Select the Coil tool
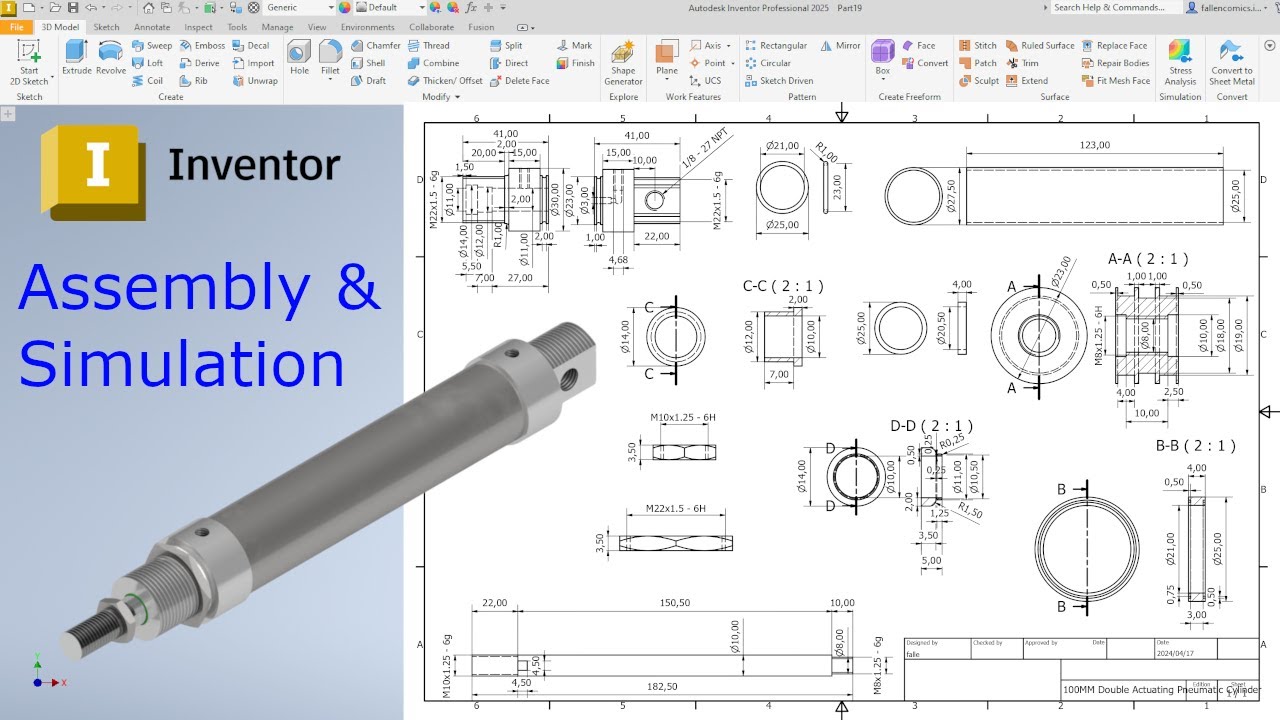 [148, 81]
